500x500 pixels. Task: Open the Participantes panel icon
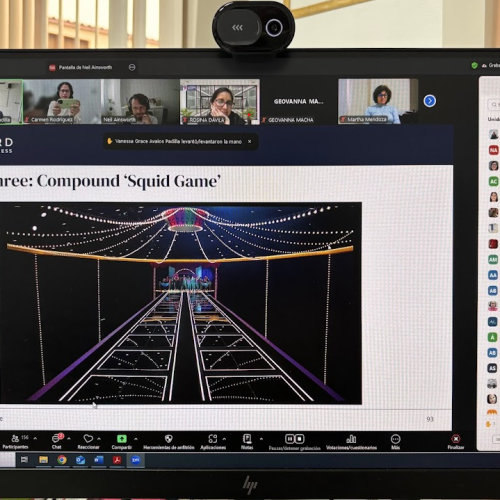tap(15, 438)
